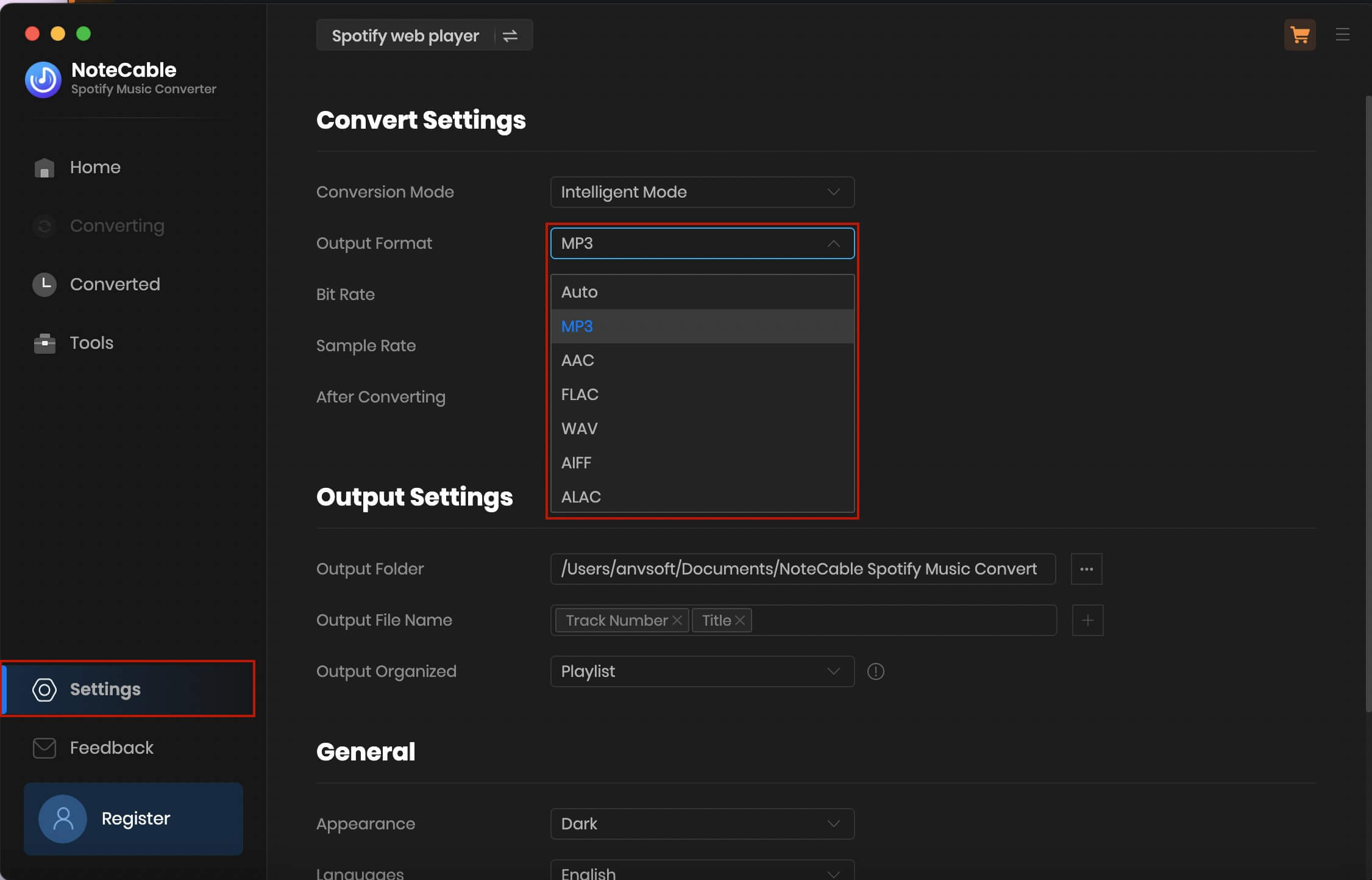The height and width of the screenshot is (880, 1372).
Task: Click the shopping cart icon
Action: point(1300,34)
